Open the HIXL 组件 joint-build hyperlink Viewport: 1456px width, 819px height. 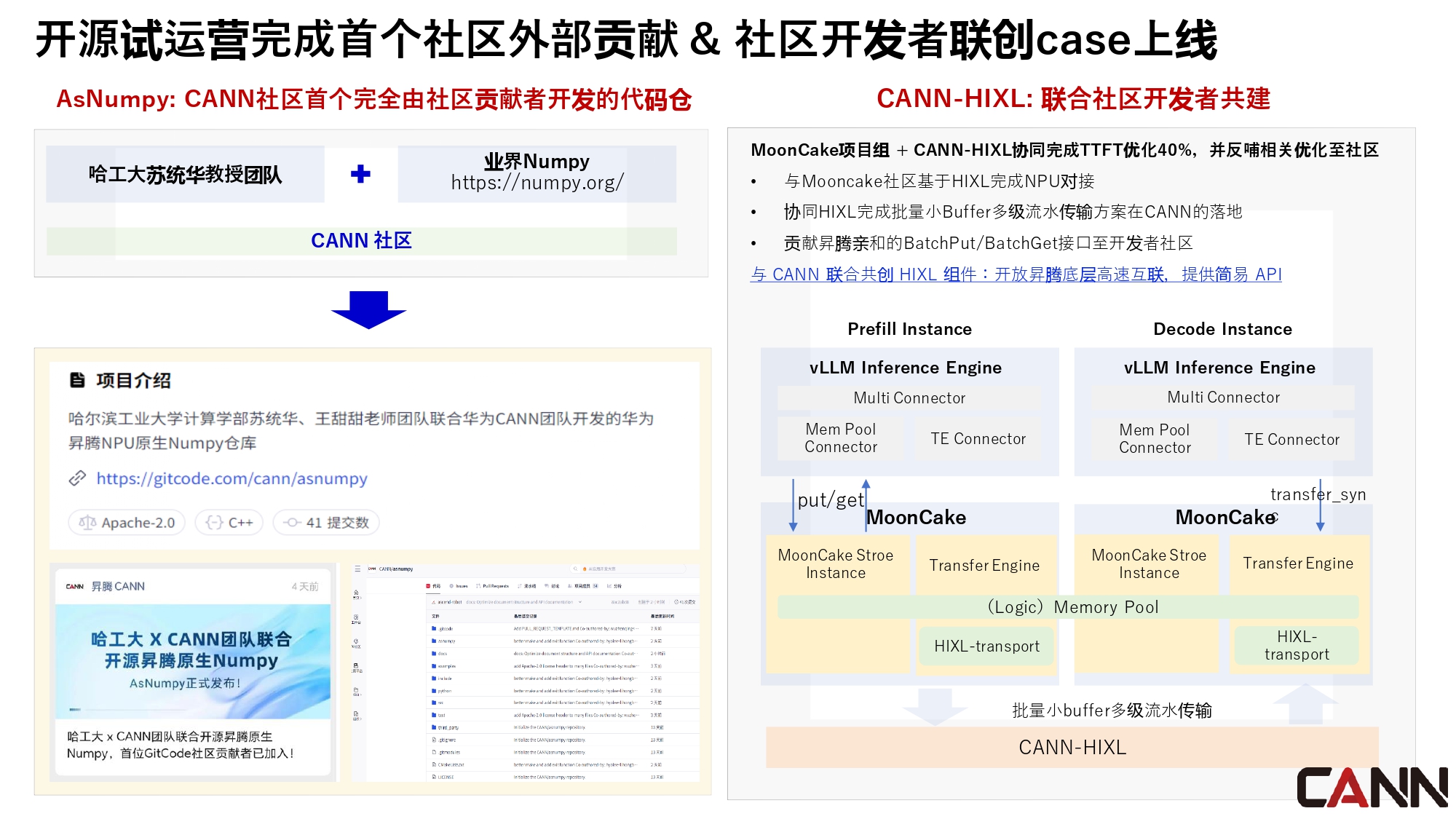pos(1016,274)
